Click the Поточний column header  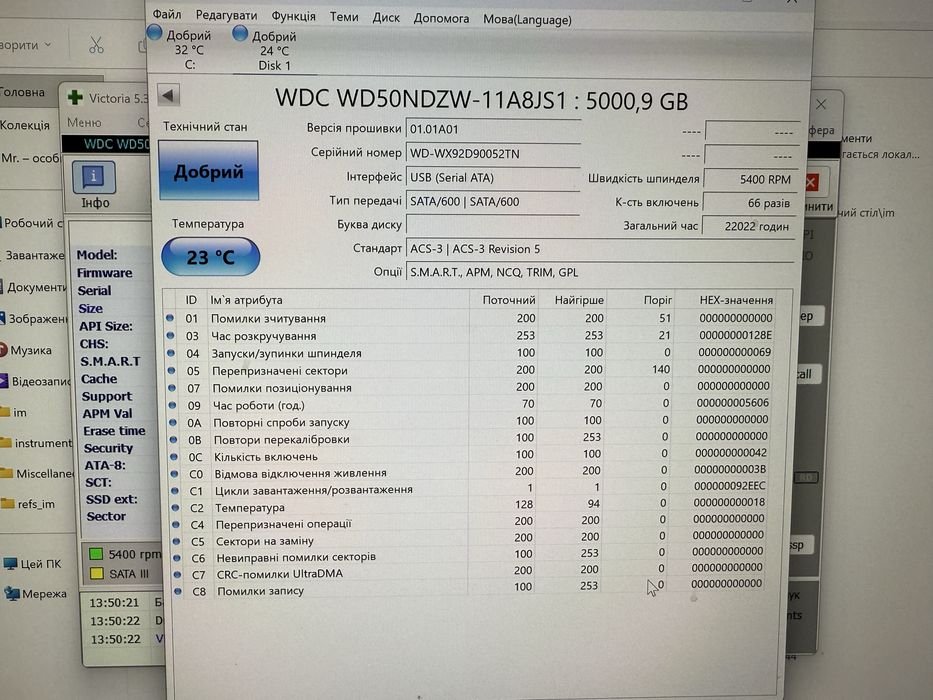pyautogui.click(x=509, y=300)
